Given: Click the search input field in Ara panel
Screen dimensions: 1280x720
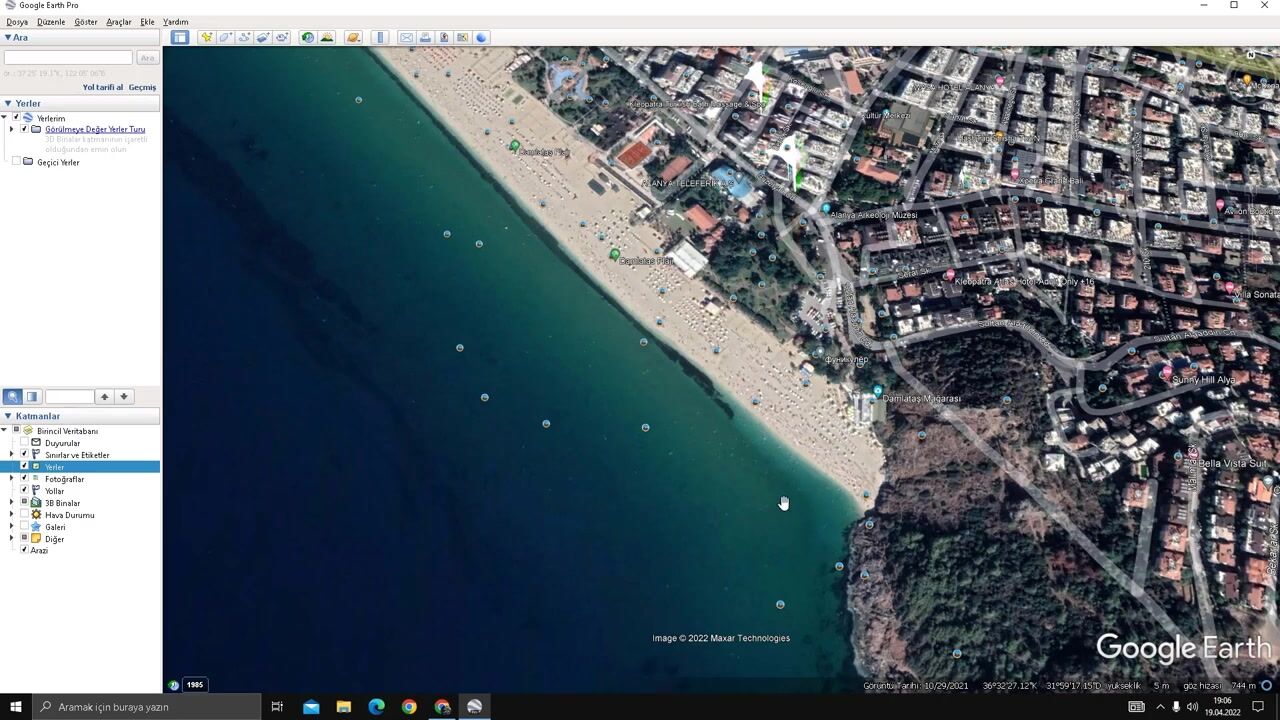Looking at the screenshot, I should click(x=68, y=58).
